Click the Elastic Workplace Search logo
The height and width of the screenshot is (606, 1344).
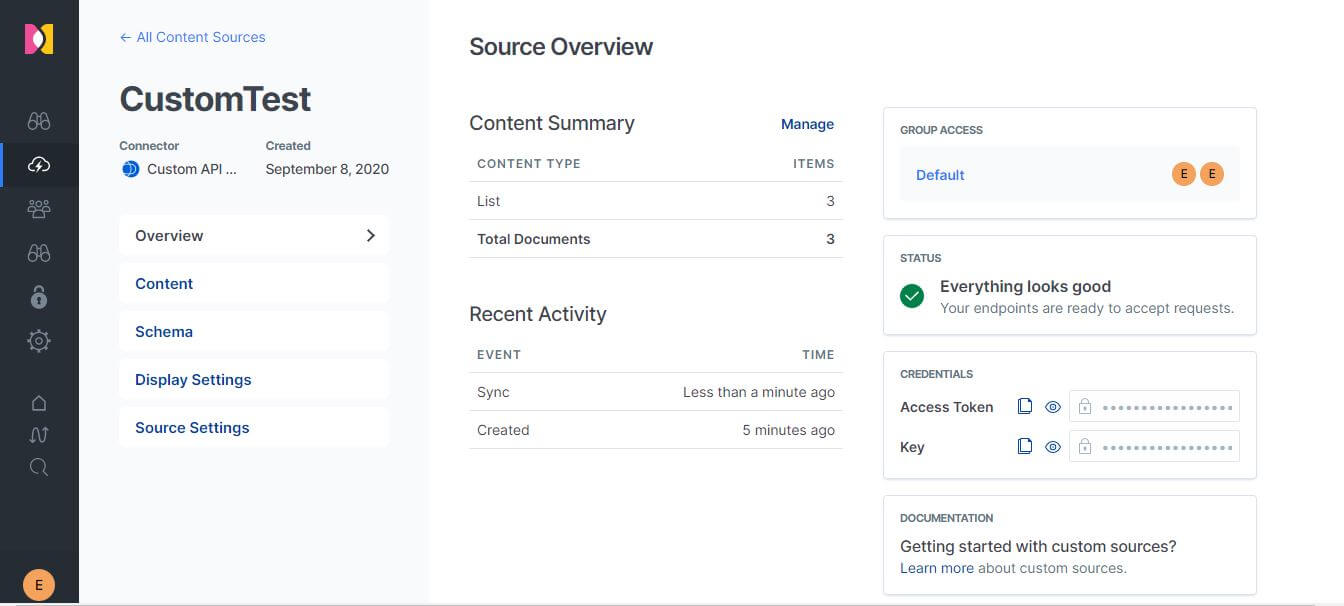[39, 38]
